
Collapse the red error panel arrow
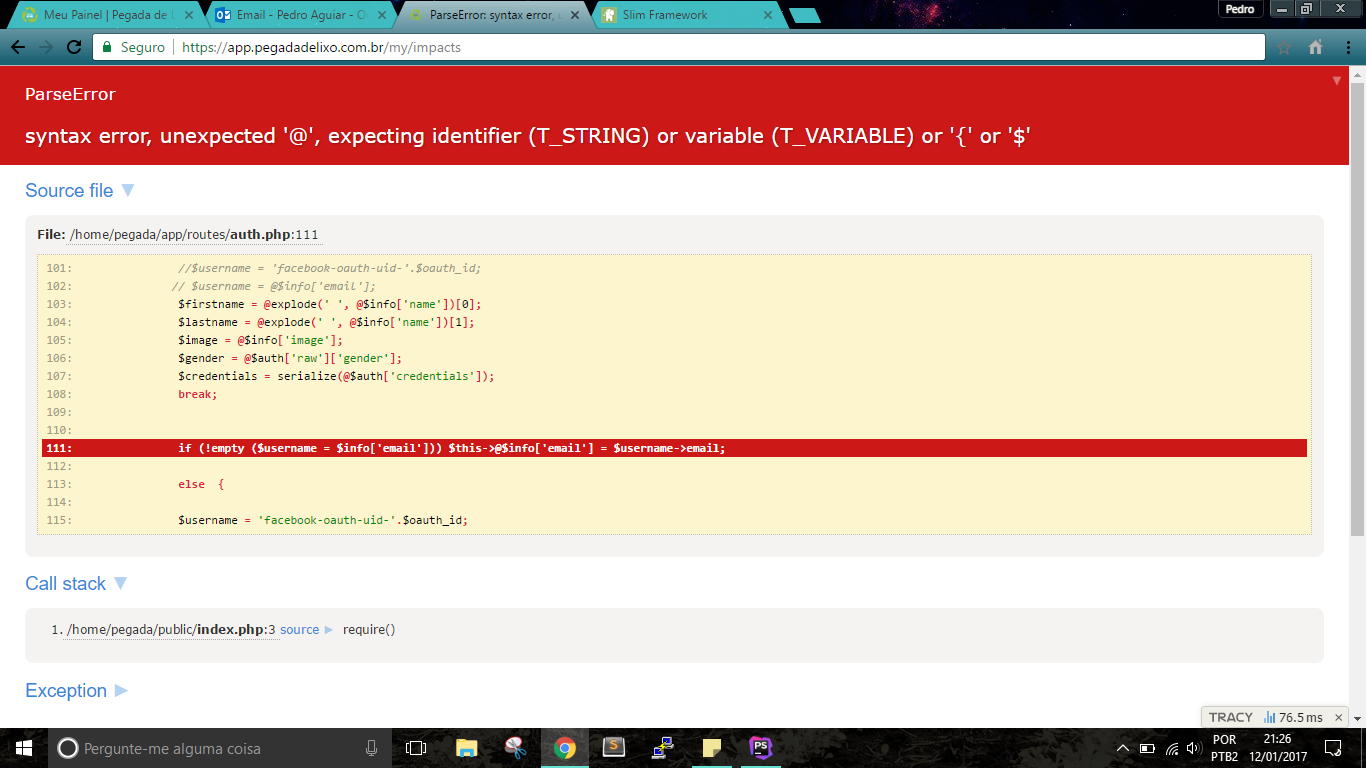tap(1337, 80)
